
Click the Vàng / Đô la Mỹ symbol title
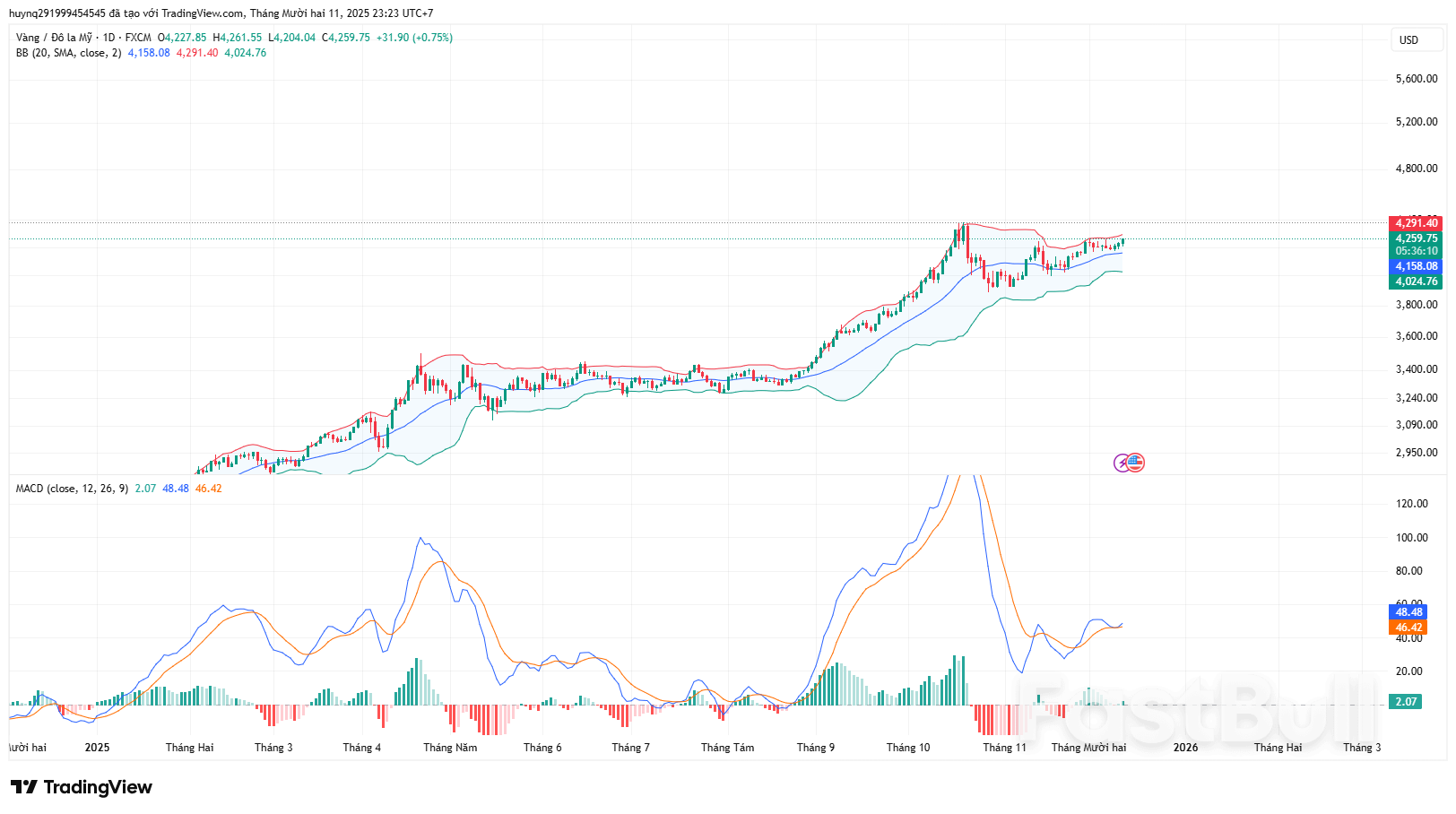54,38
